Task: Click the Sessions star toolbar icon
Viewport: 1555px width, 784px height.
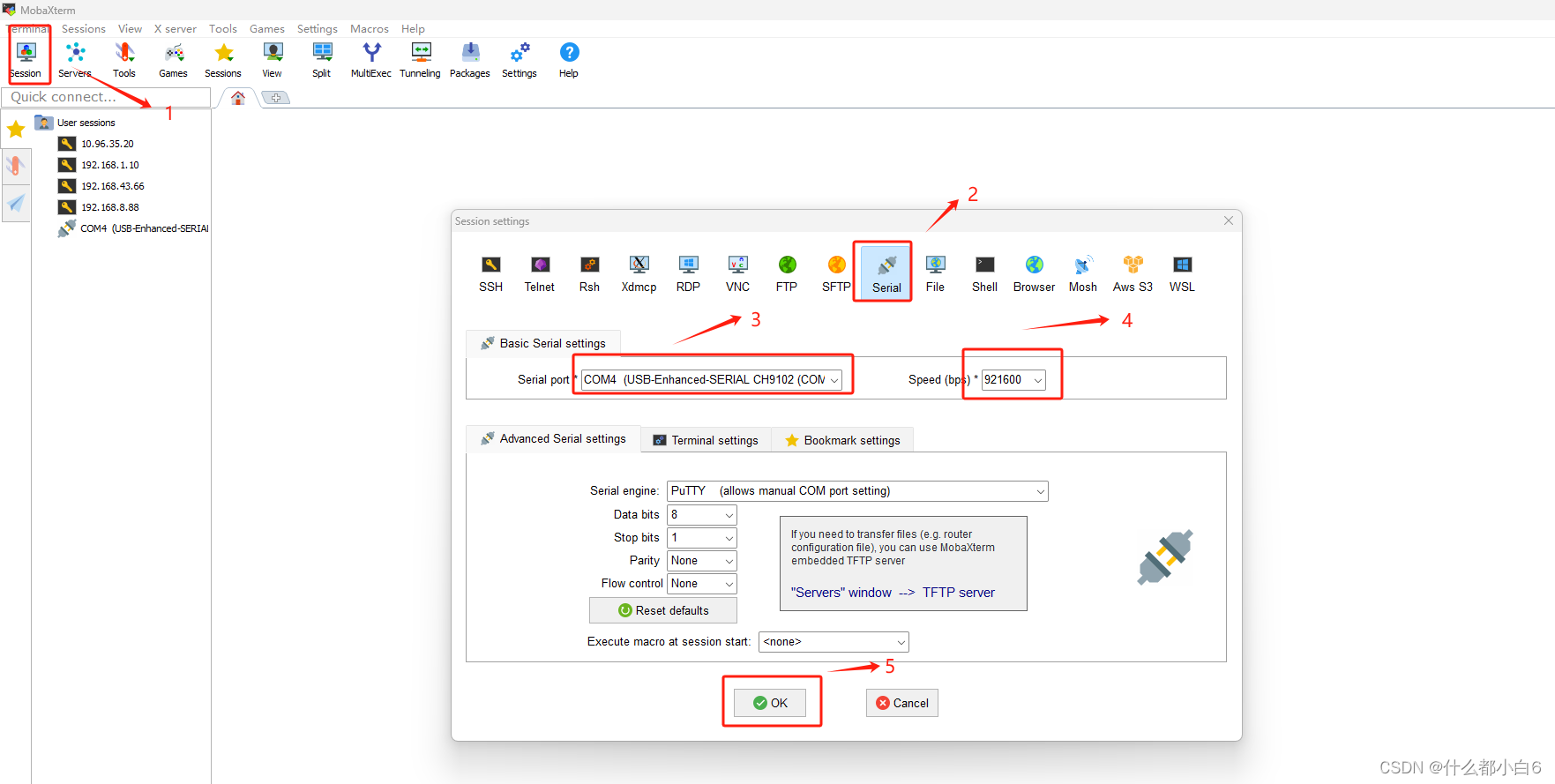Action: [223, 59]
